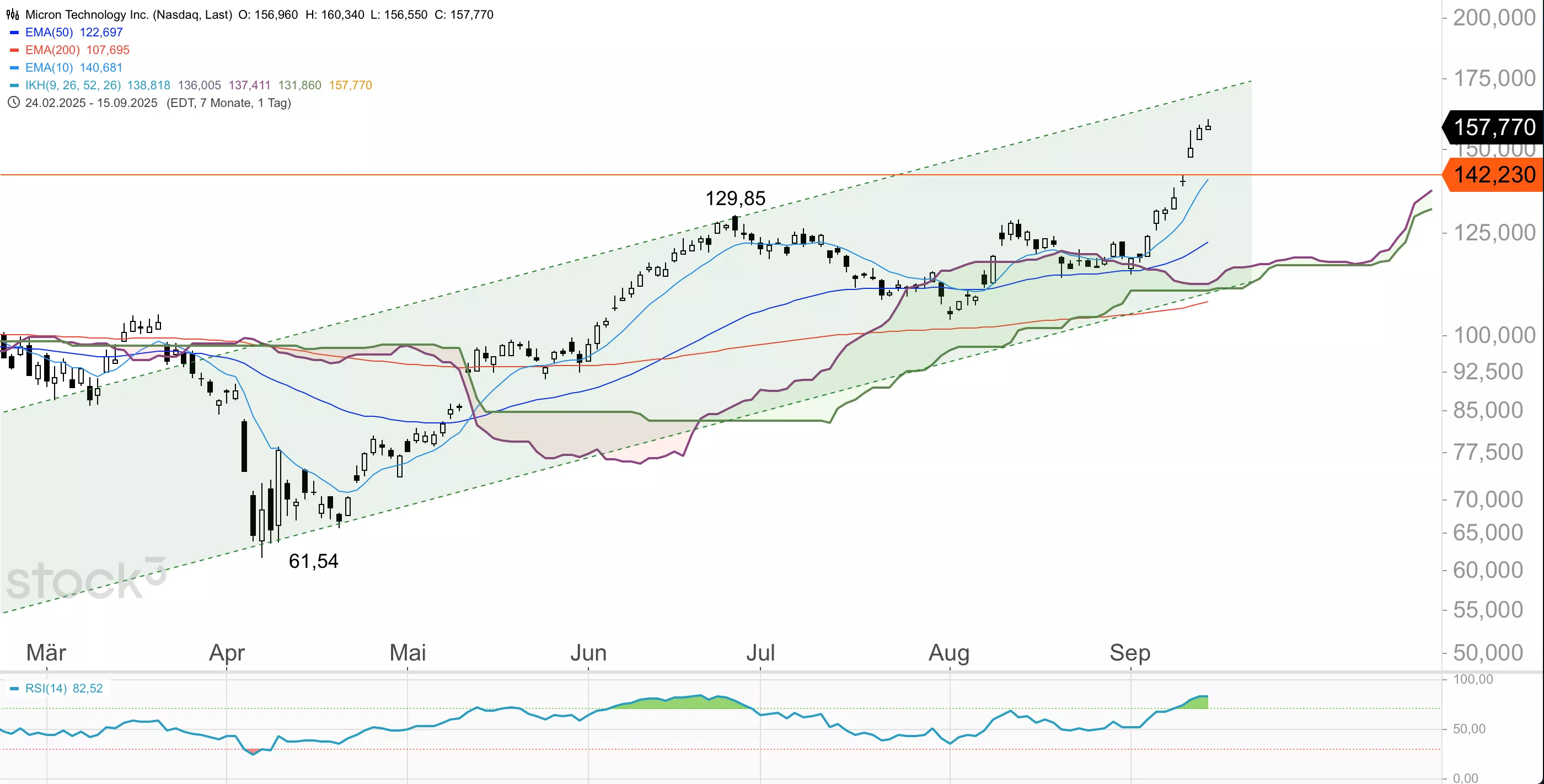Click the 175,000 price axis label

[x=1494, y=78]
